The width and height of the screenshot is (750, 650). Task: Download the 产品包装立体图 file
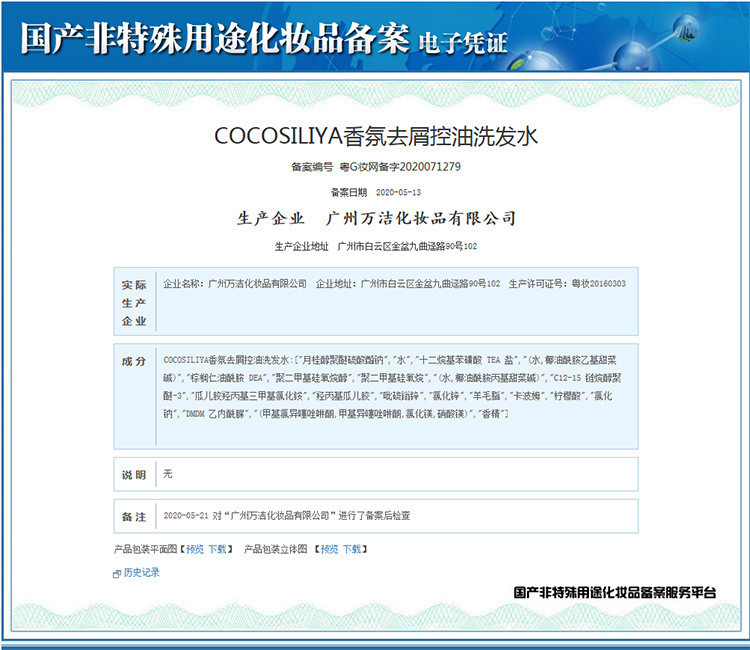click(352, 549)
